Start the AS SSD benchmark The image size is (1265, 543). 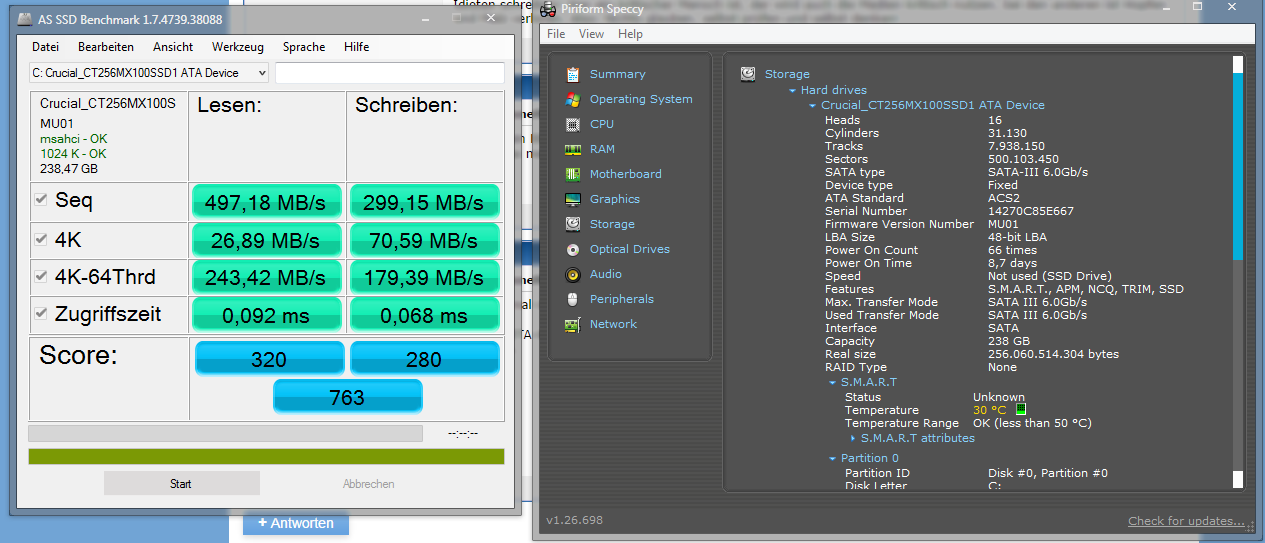(181, 484)
